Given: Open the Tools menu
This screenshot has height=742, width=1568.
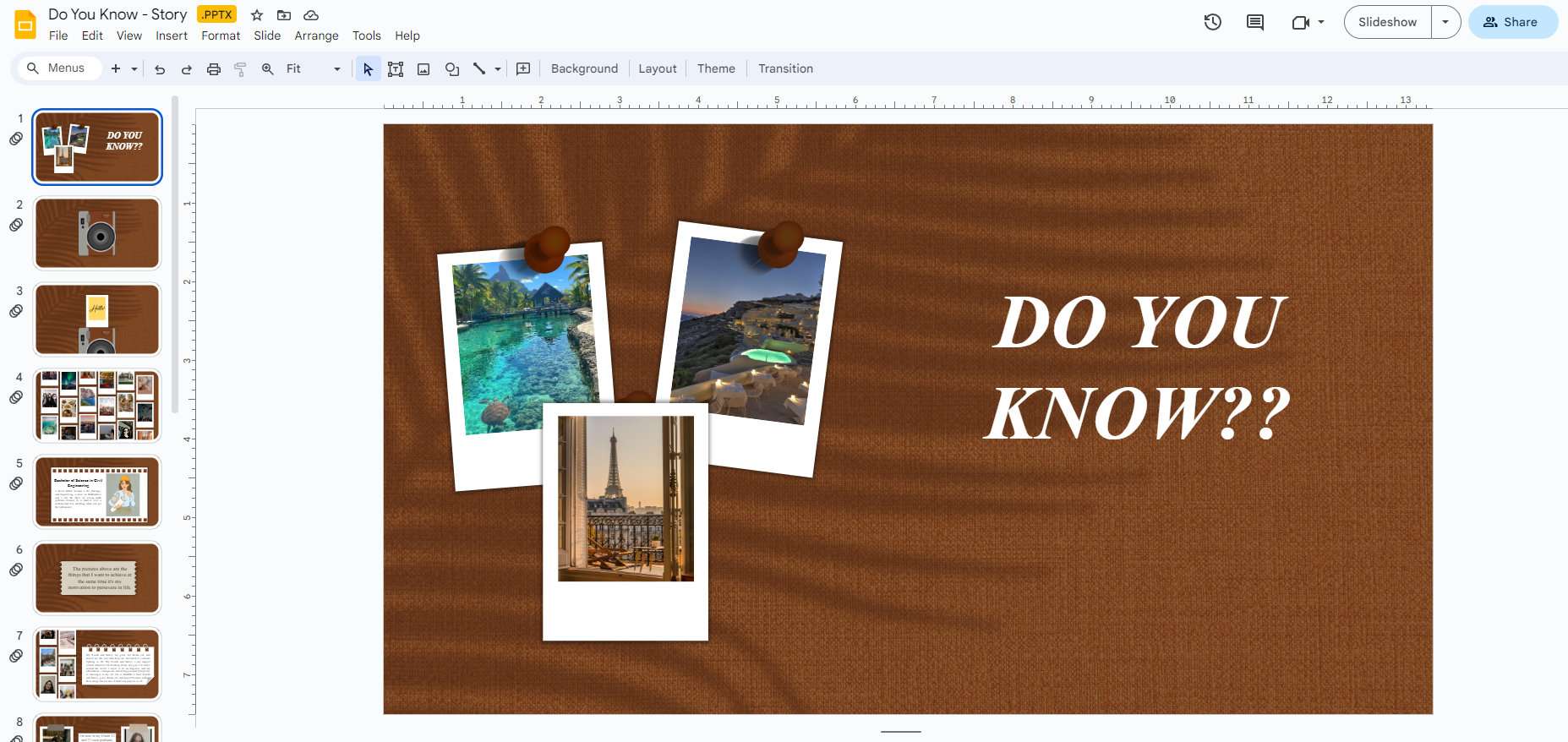Looking at the screenshot, I should (367, 35).
